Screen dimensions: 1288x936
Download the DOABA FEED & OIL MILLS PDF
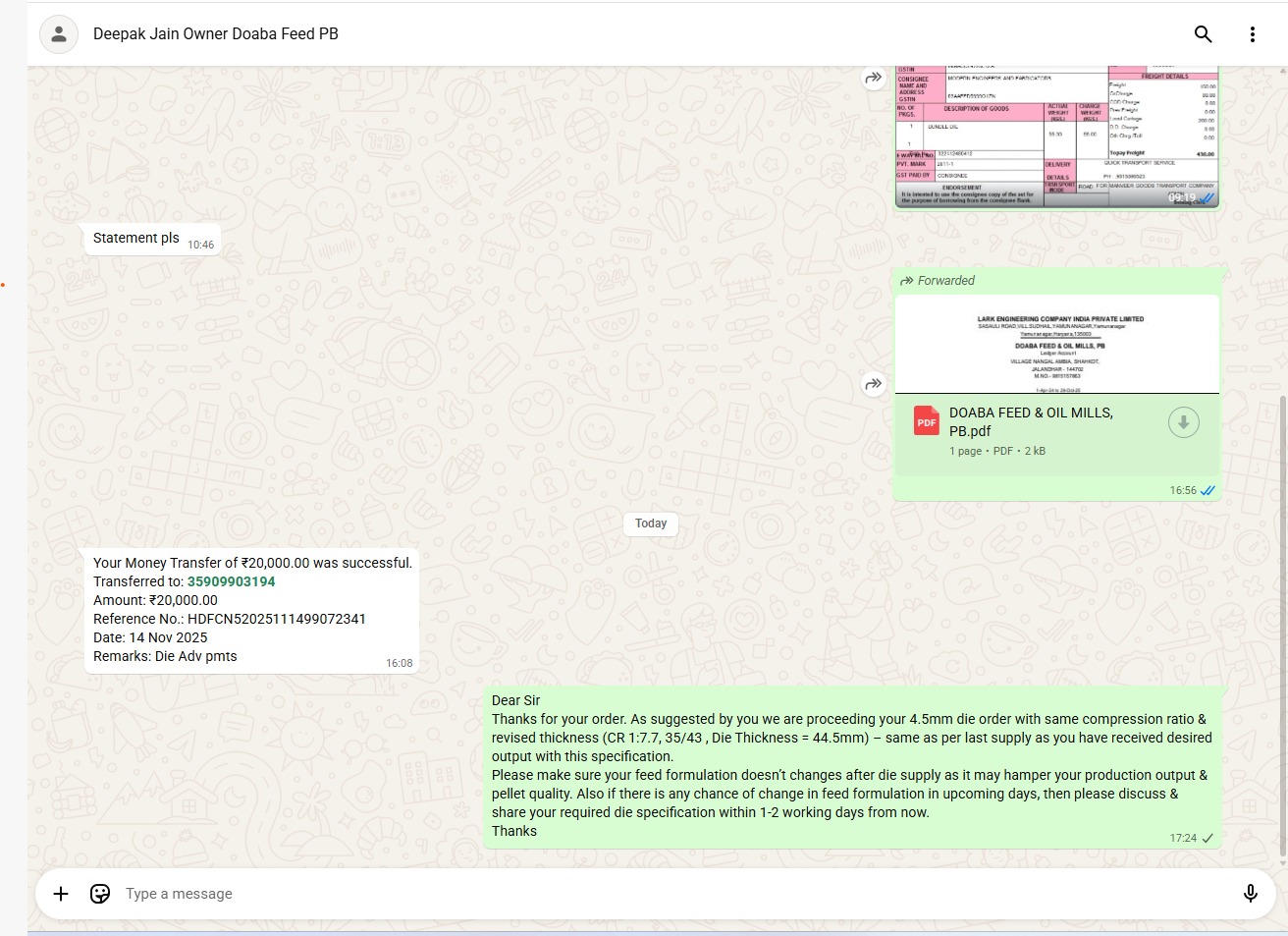click(x=1183, y=422)
